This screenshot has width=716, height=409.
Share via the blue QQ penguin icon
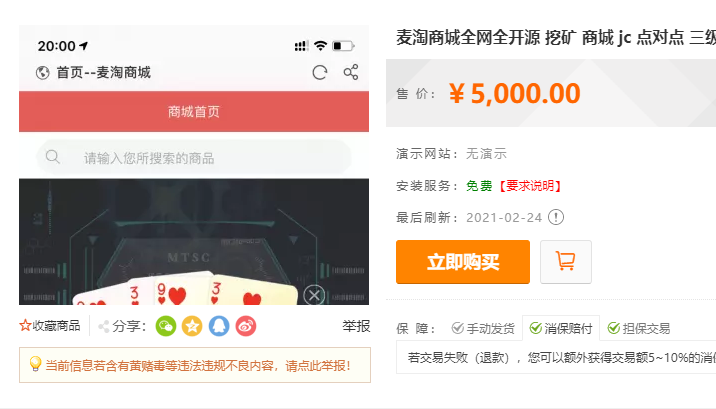219,326
